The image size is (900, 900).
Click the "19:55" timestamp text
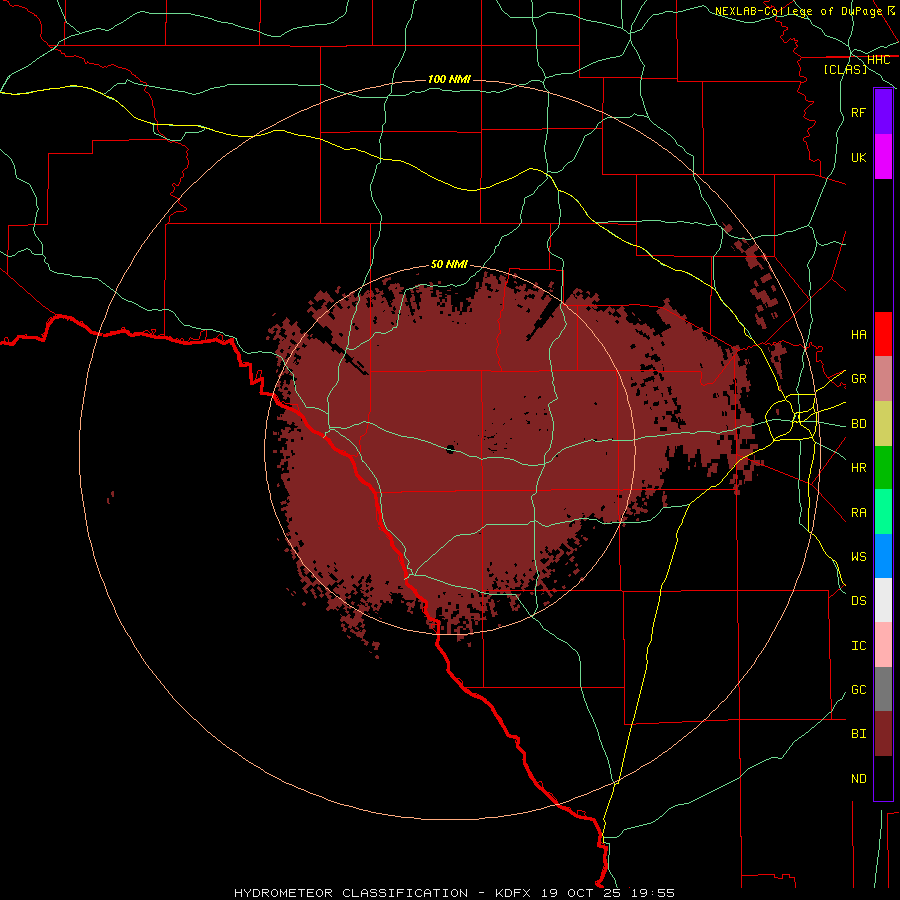click(x=653, y=893)
